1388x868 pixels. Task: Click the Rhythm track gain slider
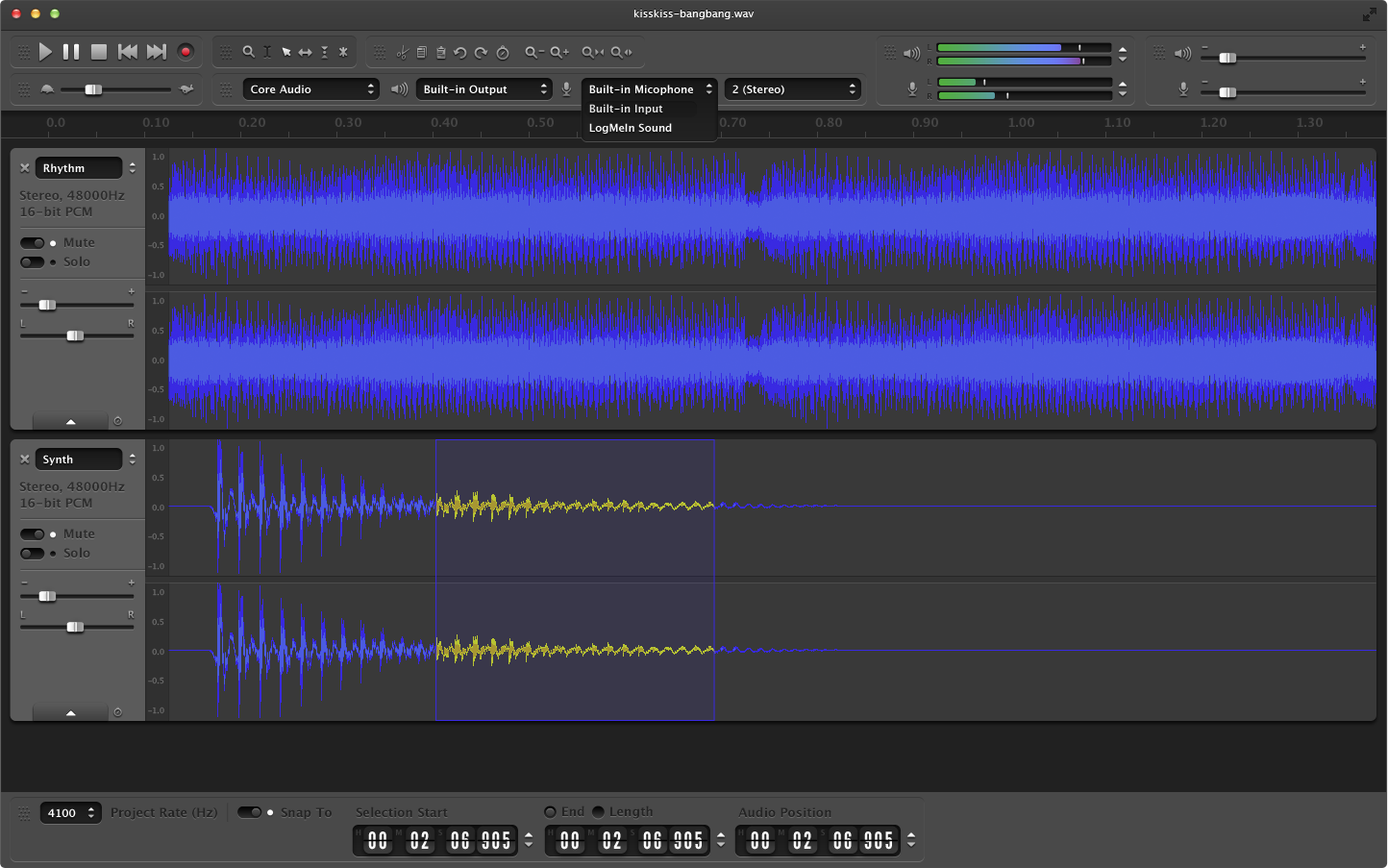click(x=47, y=305)
